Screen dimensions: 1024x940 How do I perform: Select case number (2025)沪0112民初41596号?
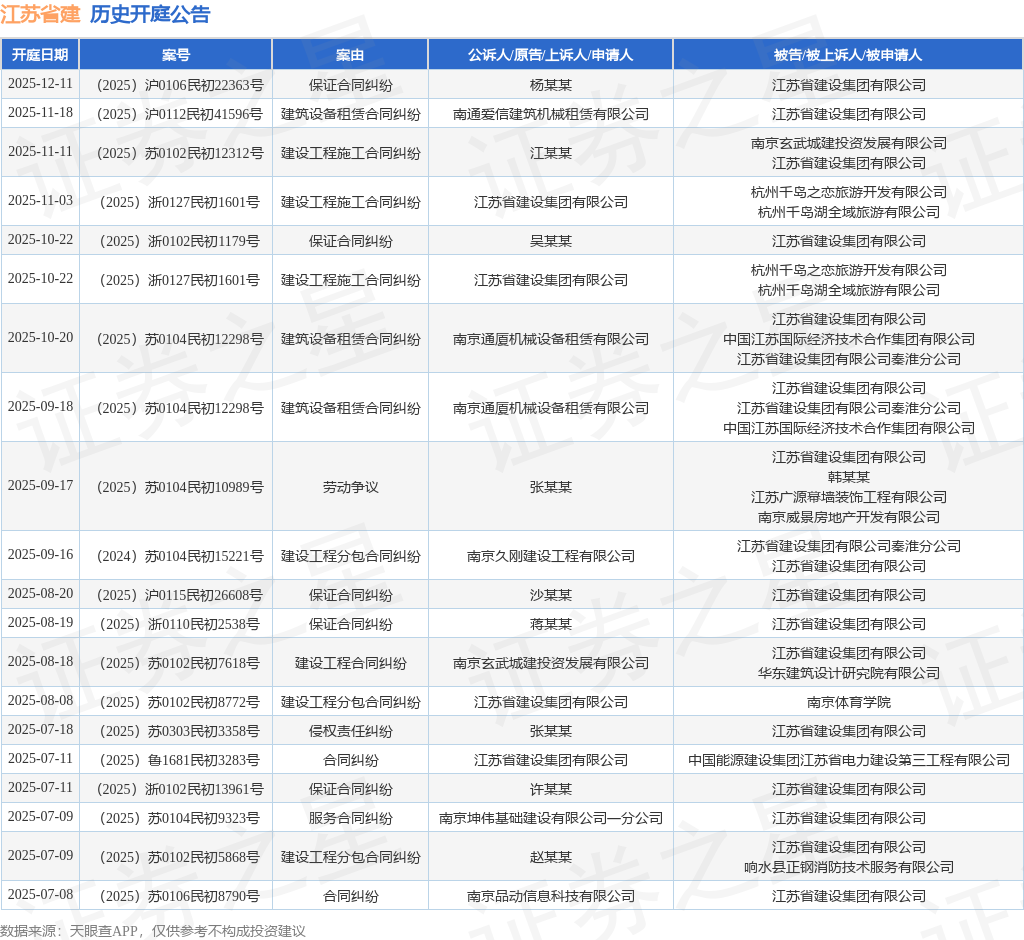[180, 114]
